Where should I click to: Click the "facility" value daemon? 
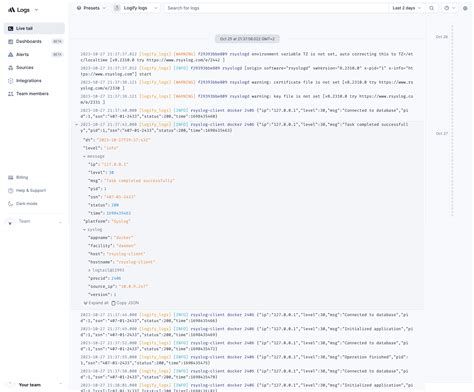tap(126, 246)
